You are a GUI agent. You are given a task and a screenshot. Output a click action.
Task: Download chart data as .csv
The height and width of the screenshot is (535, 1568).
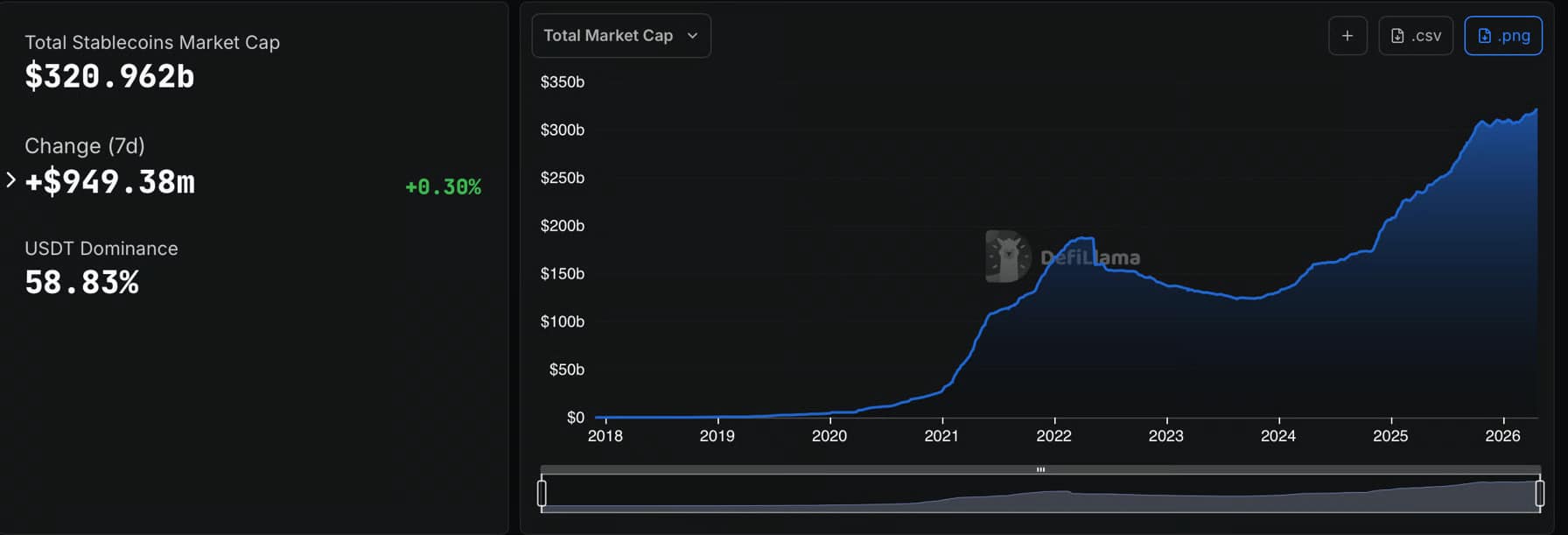(x=1416, y=36)
